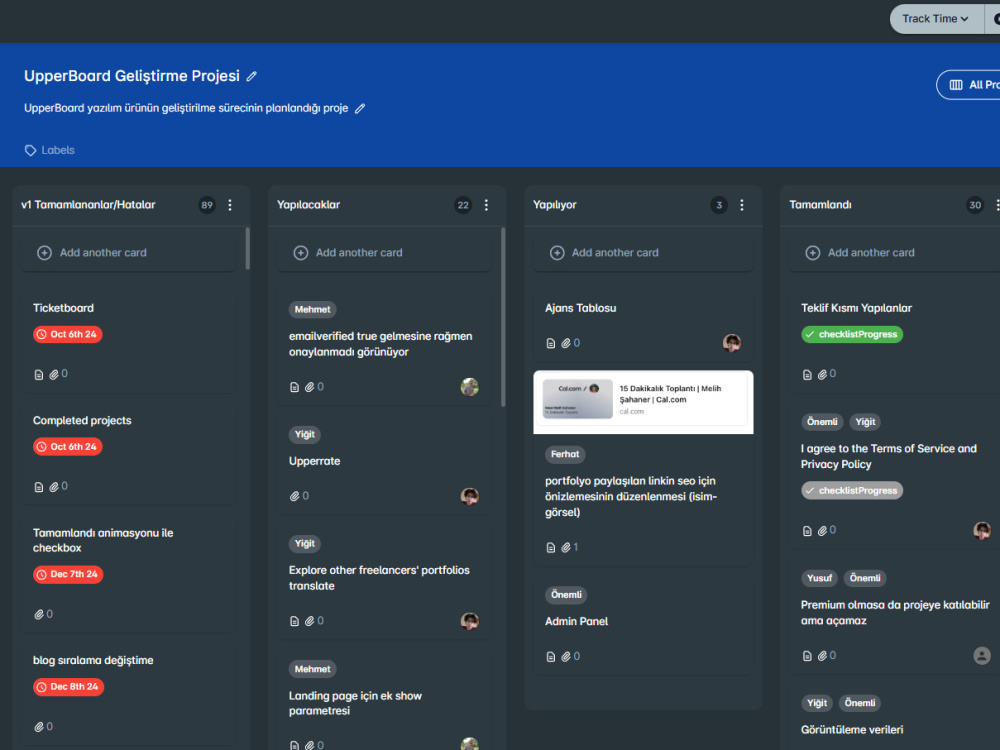The width and height of the screenshot is (1000, 750).
Task: Click placeholder user avatar on Premium olmasa card
Action: [x=982, y=656]
